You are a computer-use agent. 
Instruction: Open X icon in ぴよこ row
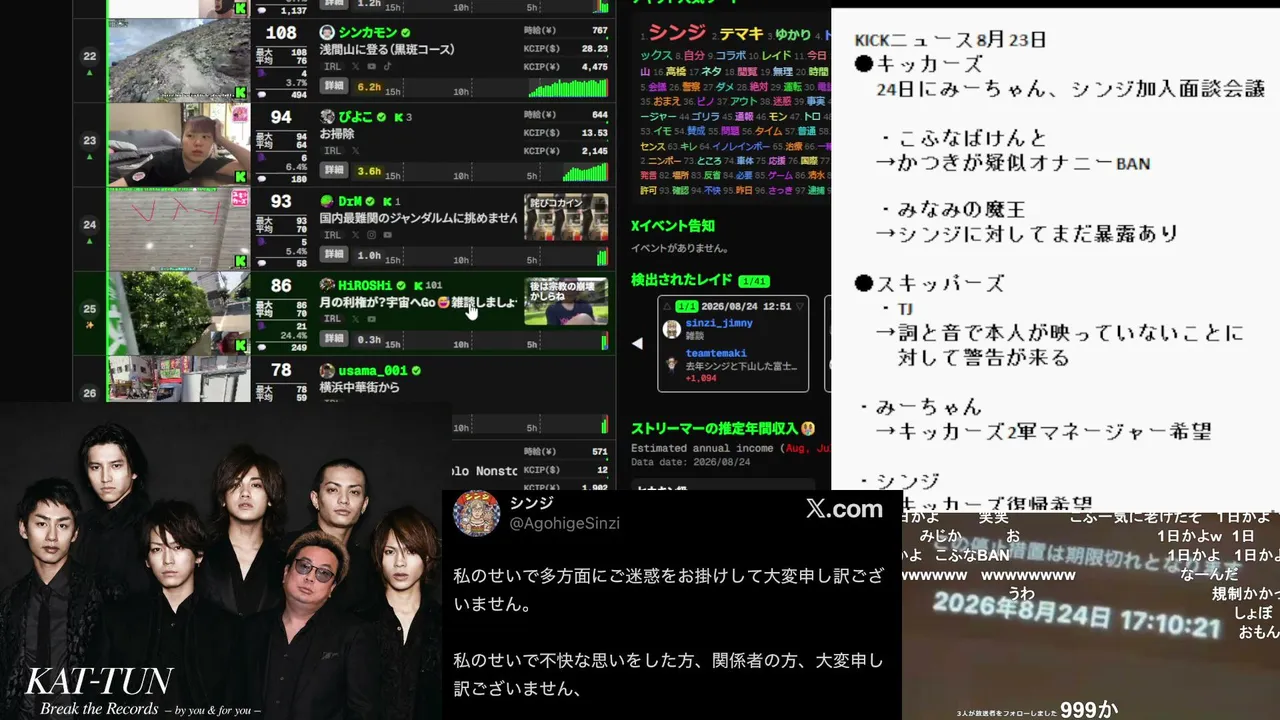pos(356,150)
